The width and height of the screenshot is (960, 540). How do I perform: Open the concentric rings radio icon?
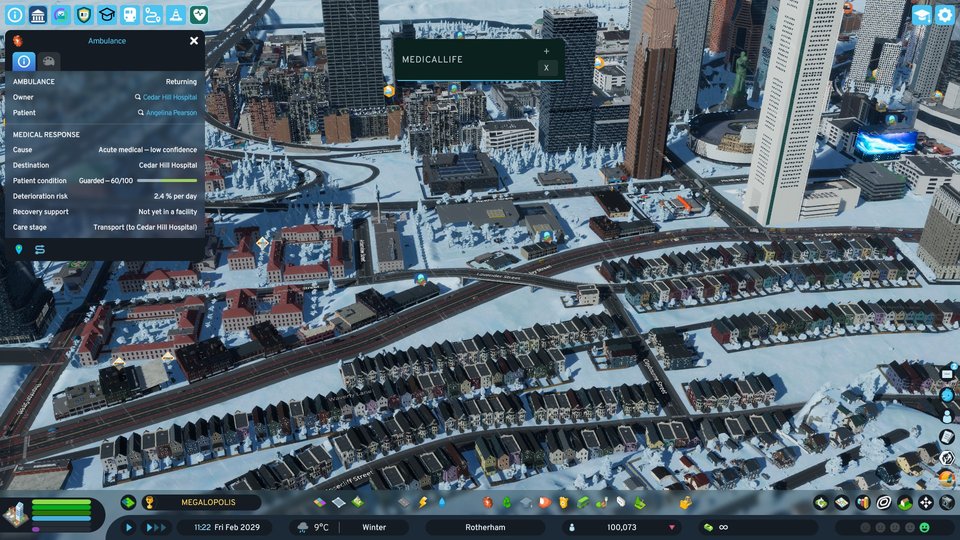tap(883, 503)
